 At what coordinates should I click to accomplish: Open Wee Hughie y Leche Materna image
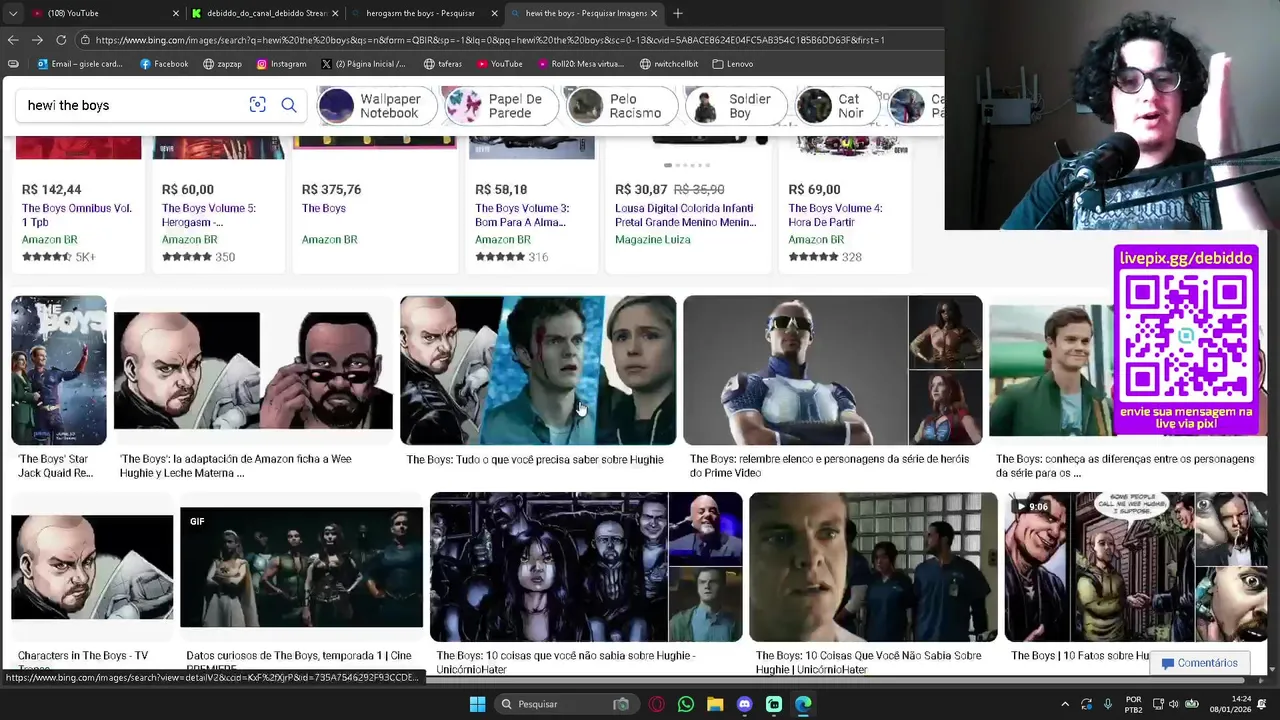click(253, 371)
